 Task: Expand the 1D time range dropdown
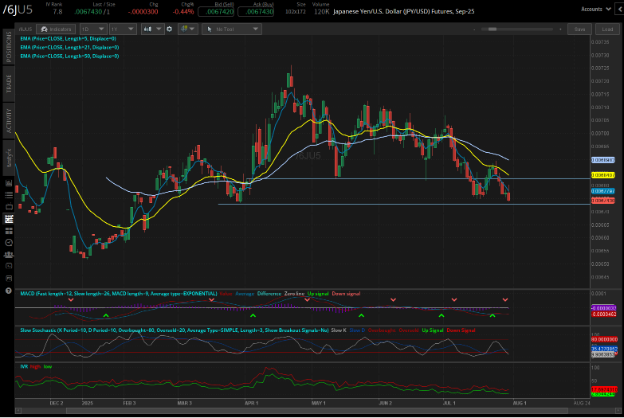93,30
